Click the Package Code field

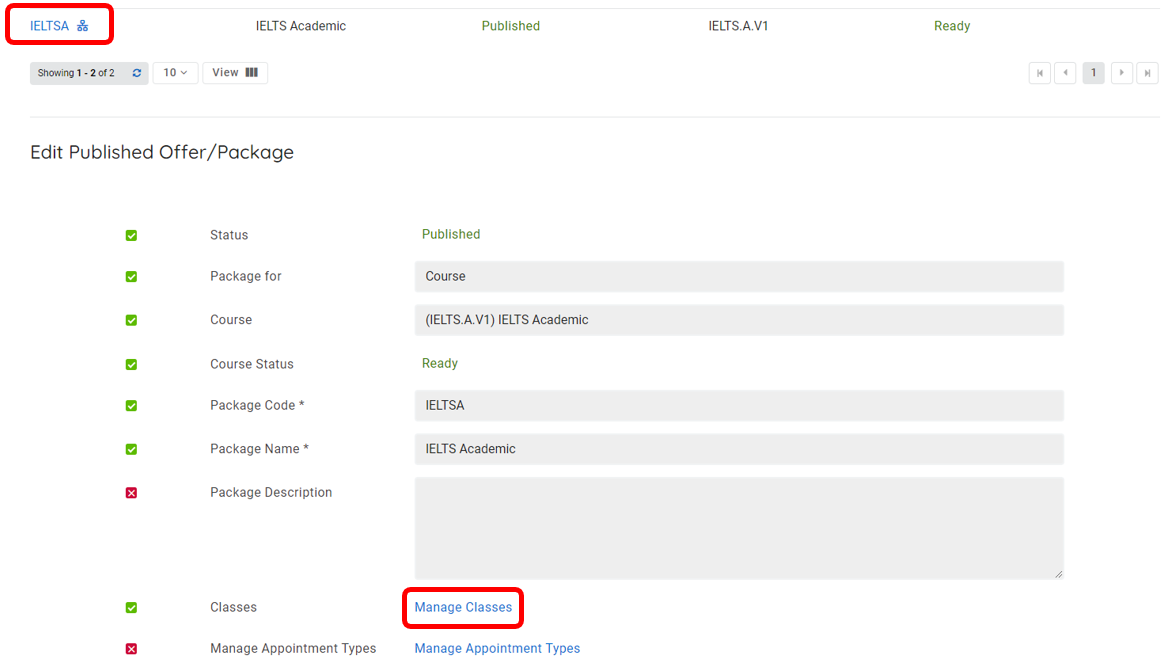[738, 405]
